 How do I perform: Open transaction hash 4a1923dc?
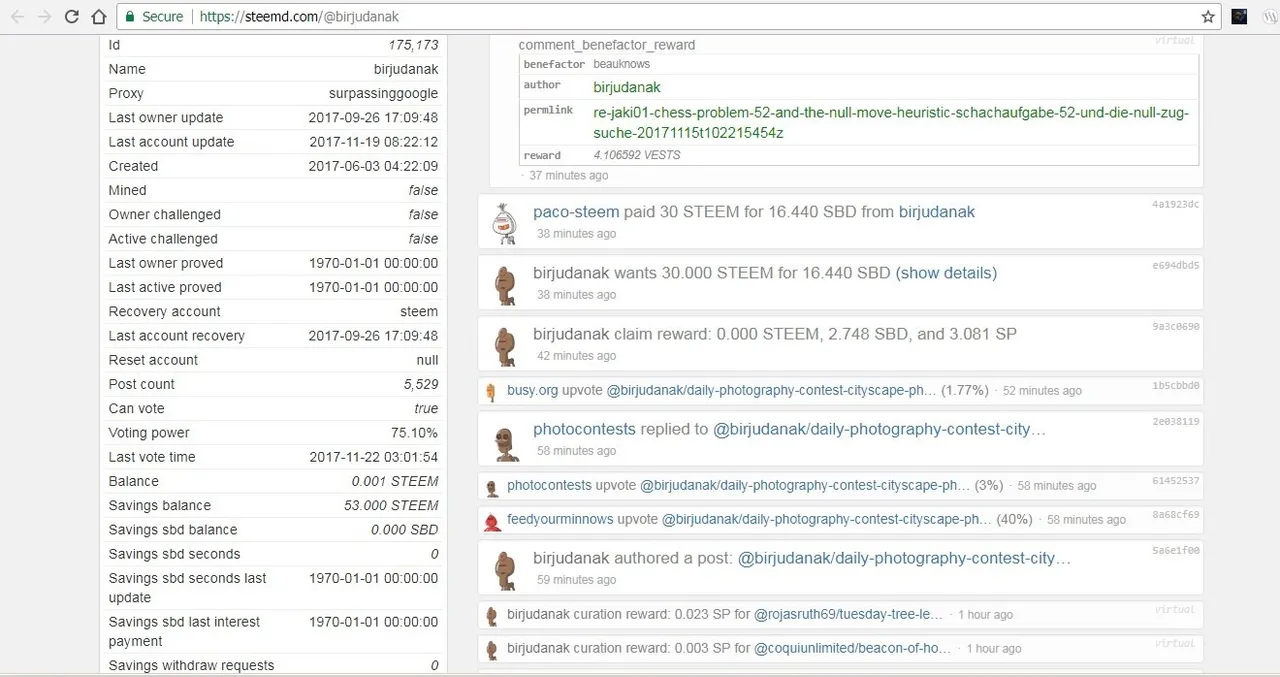pyautogui.click(x=1175, y=204)
